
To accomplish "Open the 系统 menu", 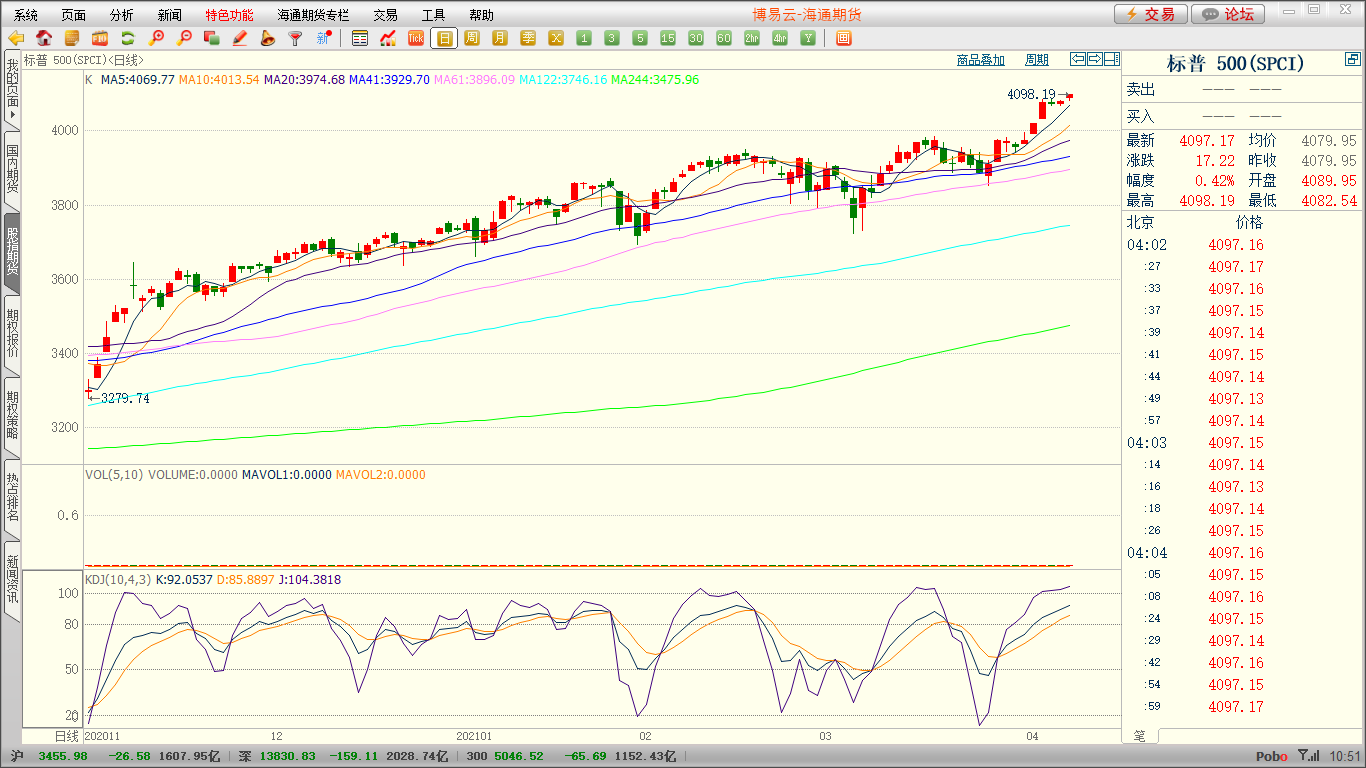I will 26,15.
